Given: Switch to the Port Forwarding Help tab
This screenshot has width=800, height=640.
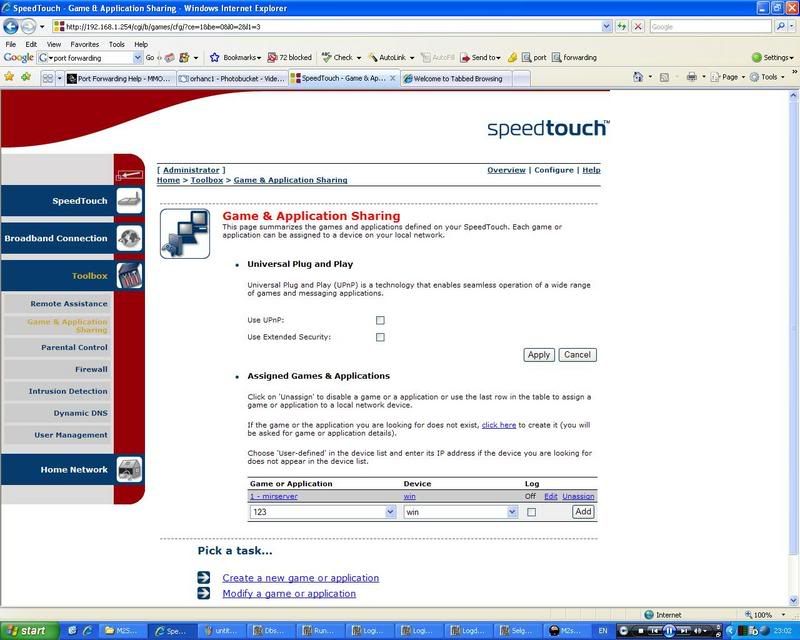Looking at the screenshot, I should [124, 78].
